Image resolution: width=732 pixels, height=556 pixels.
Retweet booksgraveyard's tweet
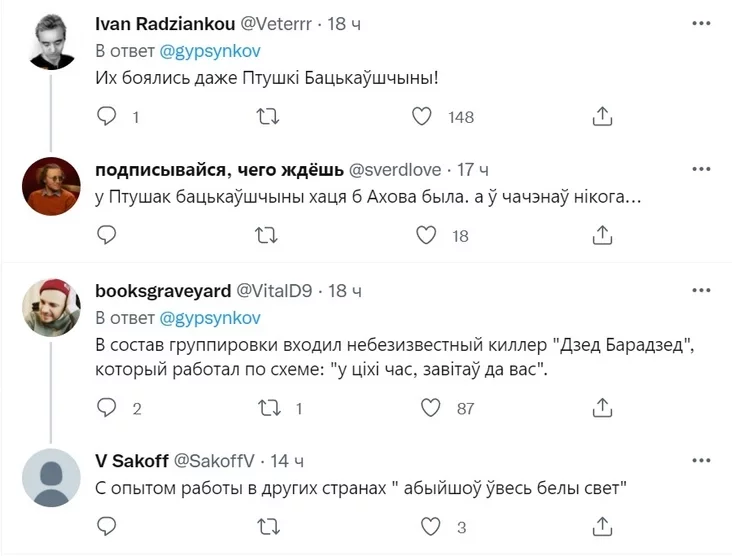[x=268, y=408]
